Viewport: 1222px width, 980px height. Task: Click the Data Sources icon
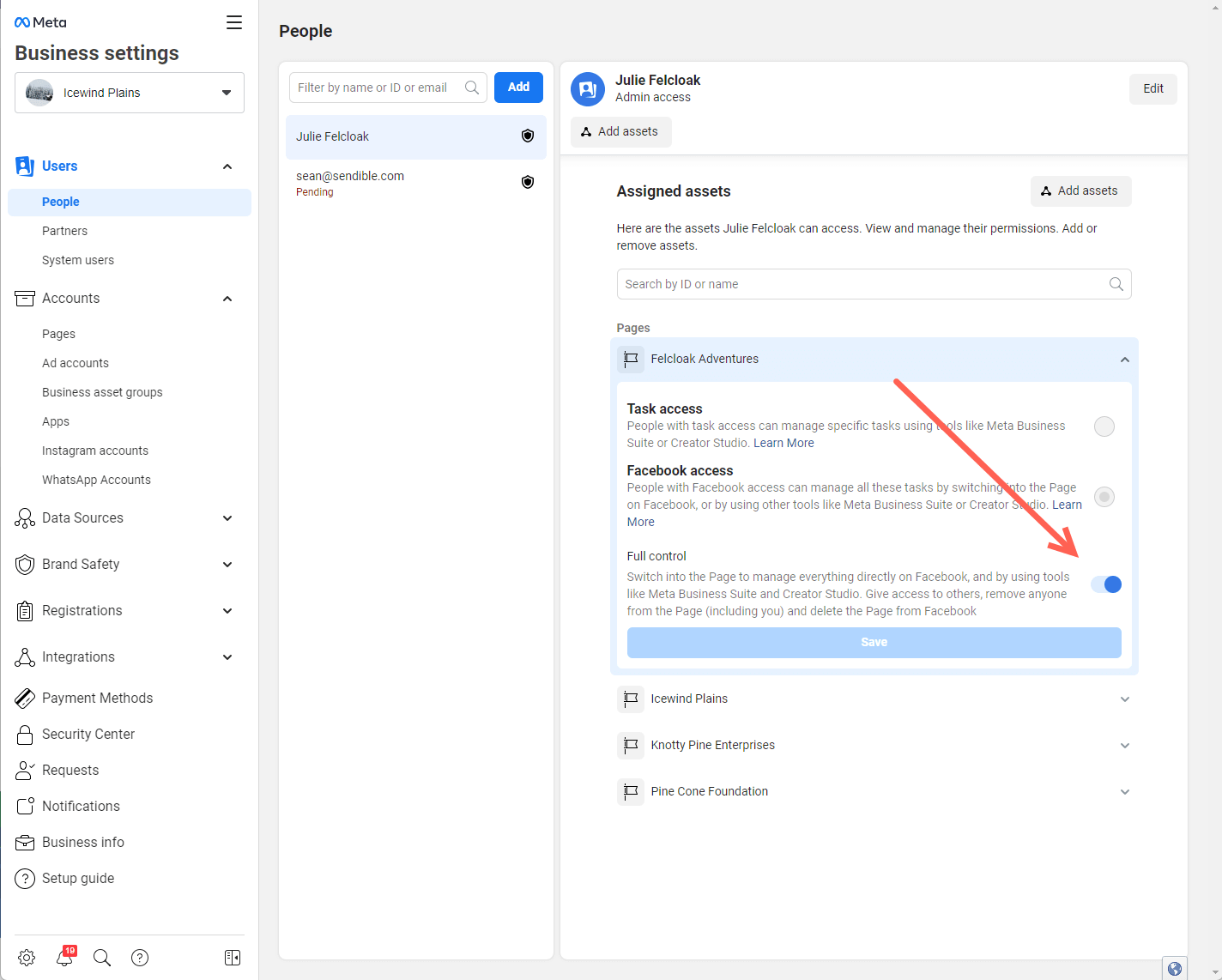pyautogui.click(x=25, y=518)
